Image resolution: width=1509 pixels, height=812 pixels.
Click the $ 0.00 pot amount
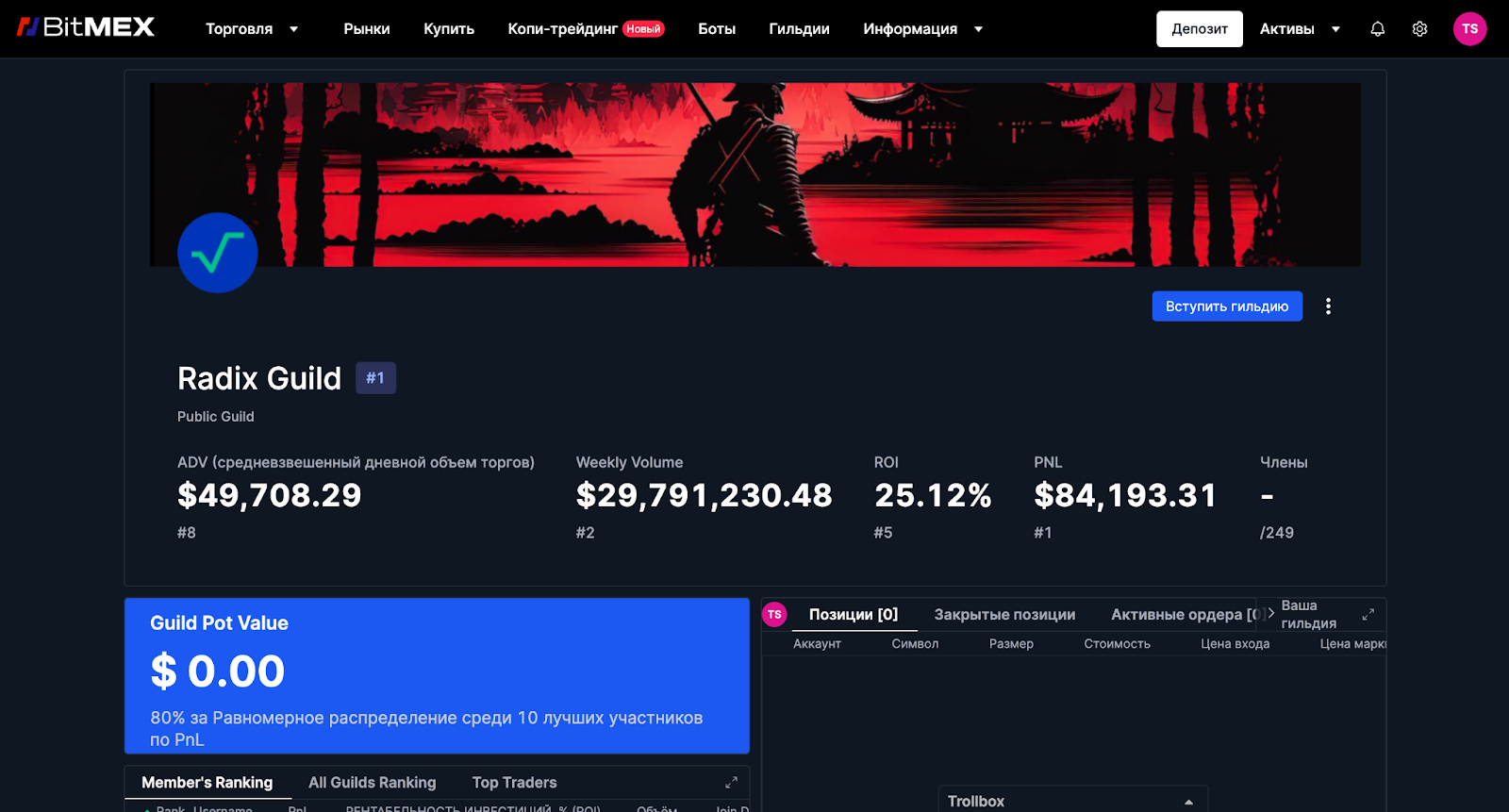click(x=218, y=671)
